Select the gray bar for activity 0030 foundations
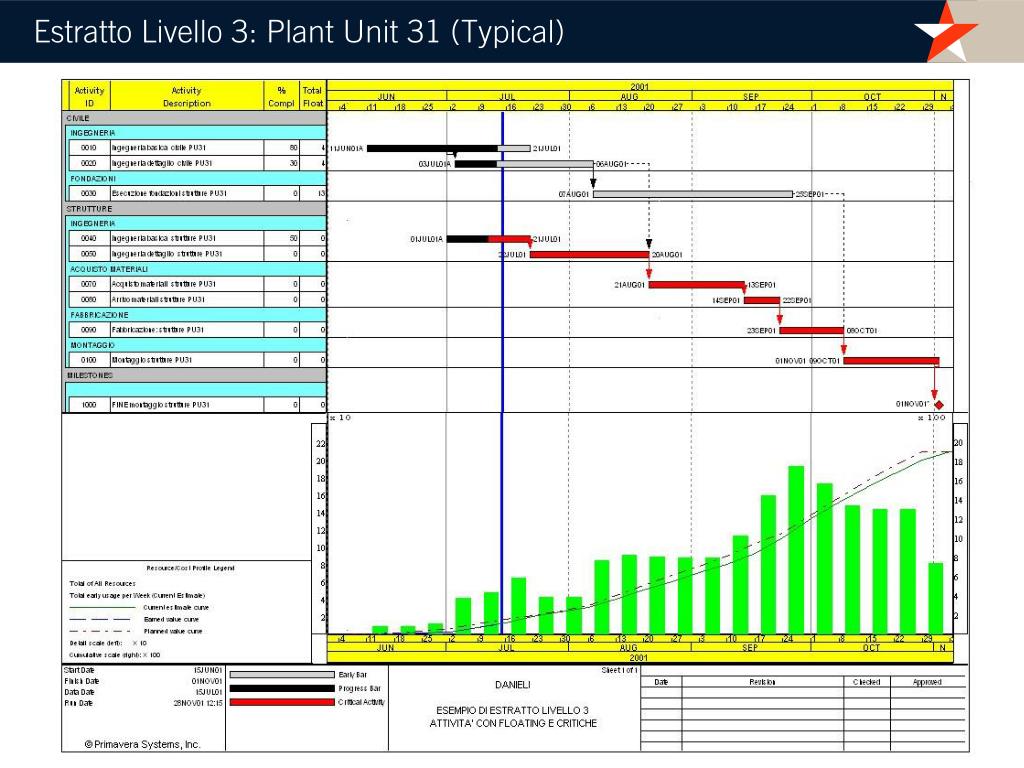Viewport: 1024px width, 768px height. (693, 194)
